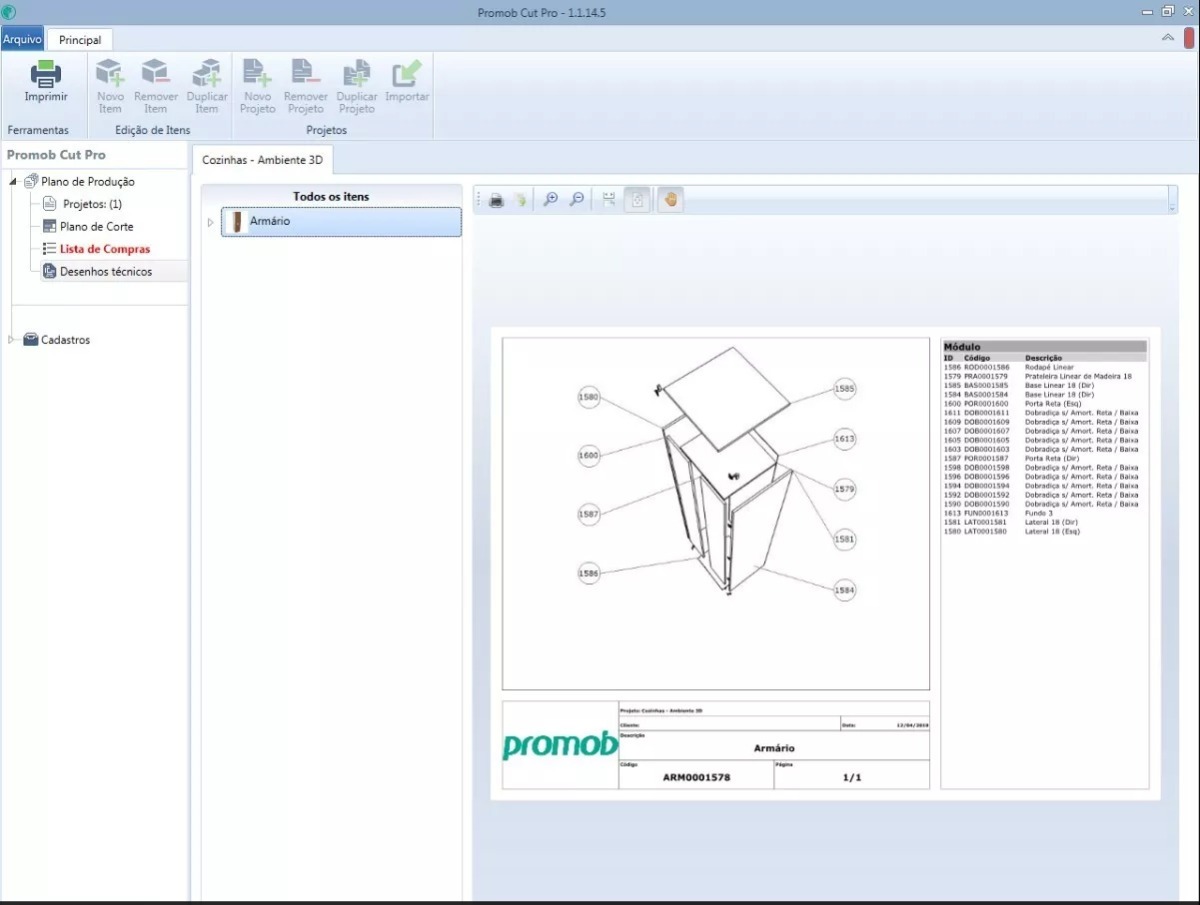Select Plano de Produção in the tree

(88, 181)
